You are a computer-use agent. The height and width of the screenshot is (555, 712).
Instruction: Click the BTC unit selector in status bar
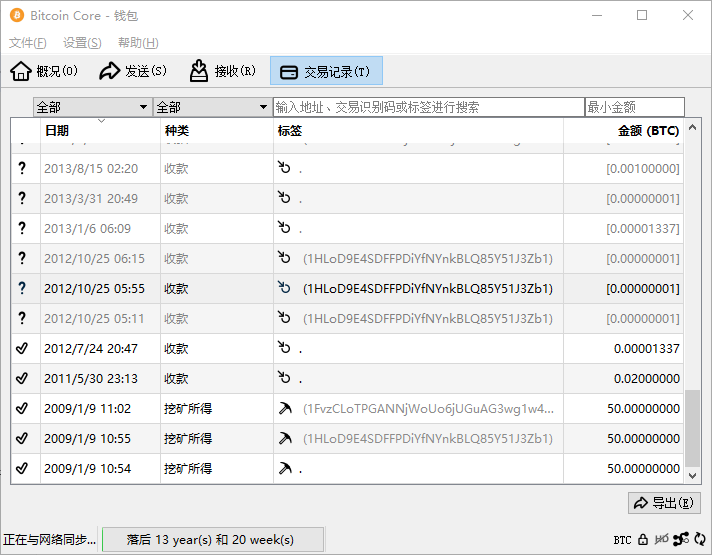[x=622, y=540]
